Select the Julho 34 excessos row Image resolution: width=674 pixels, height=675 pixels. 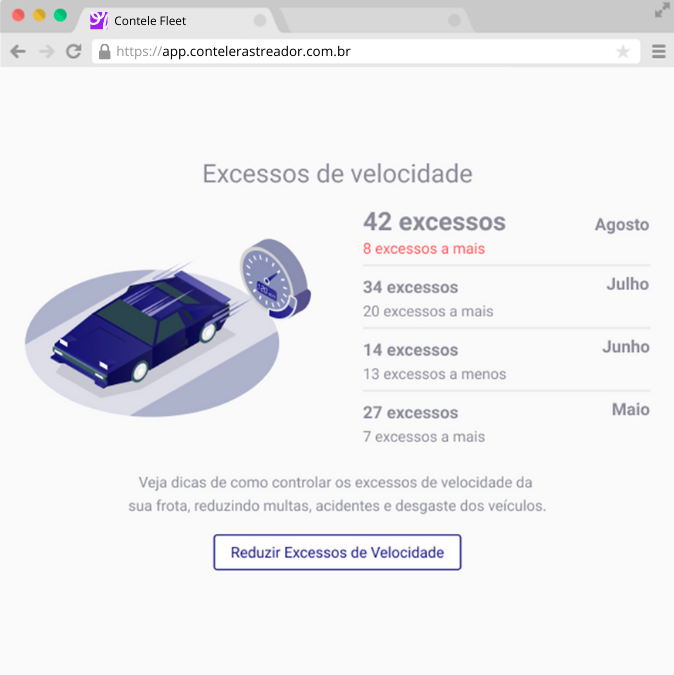(506, 297)
